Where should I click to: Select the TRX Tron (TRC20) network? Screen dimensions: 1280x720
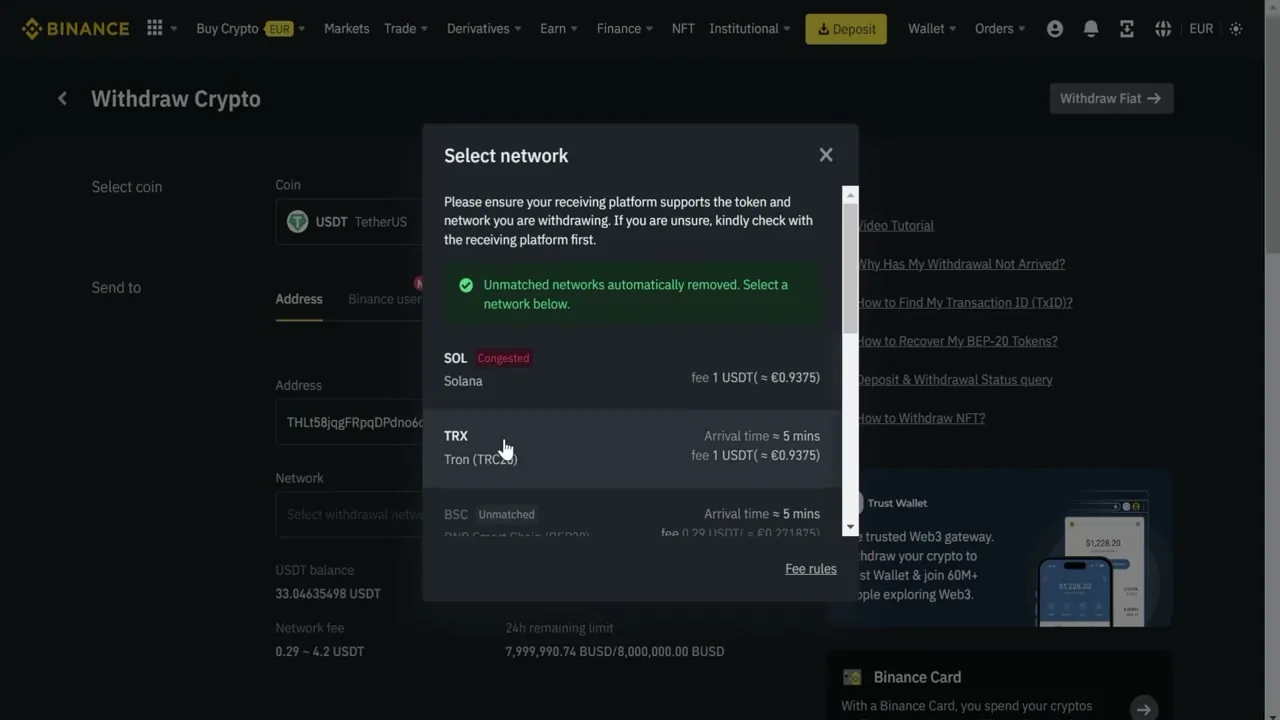pos(632,447)
